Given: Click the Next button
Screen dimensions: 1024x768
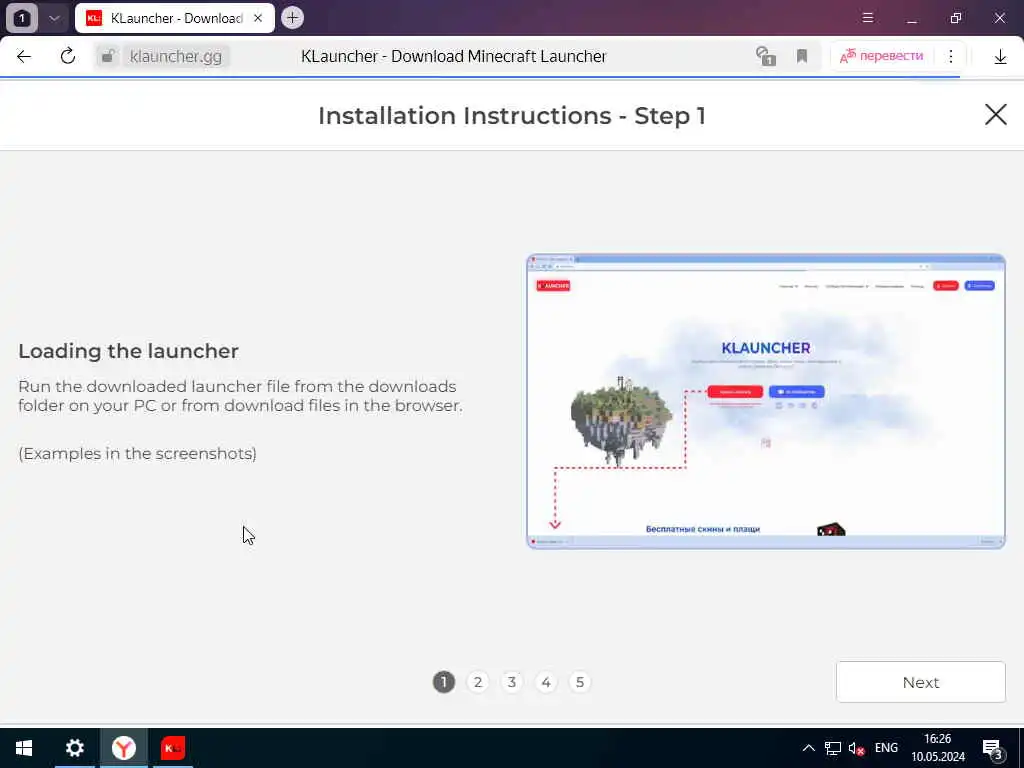Looking at the screenshot, I should pos(921,682).
